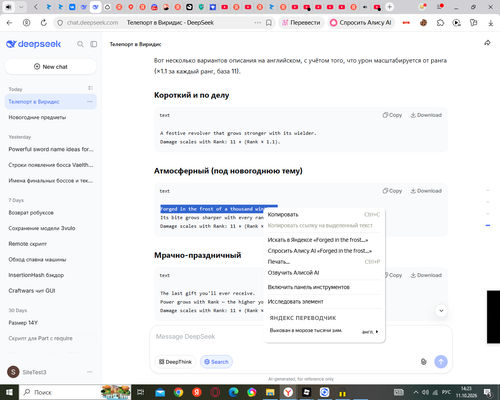
Task: Choose Печать in context menu
Action: coord(324,262)
